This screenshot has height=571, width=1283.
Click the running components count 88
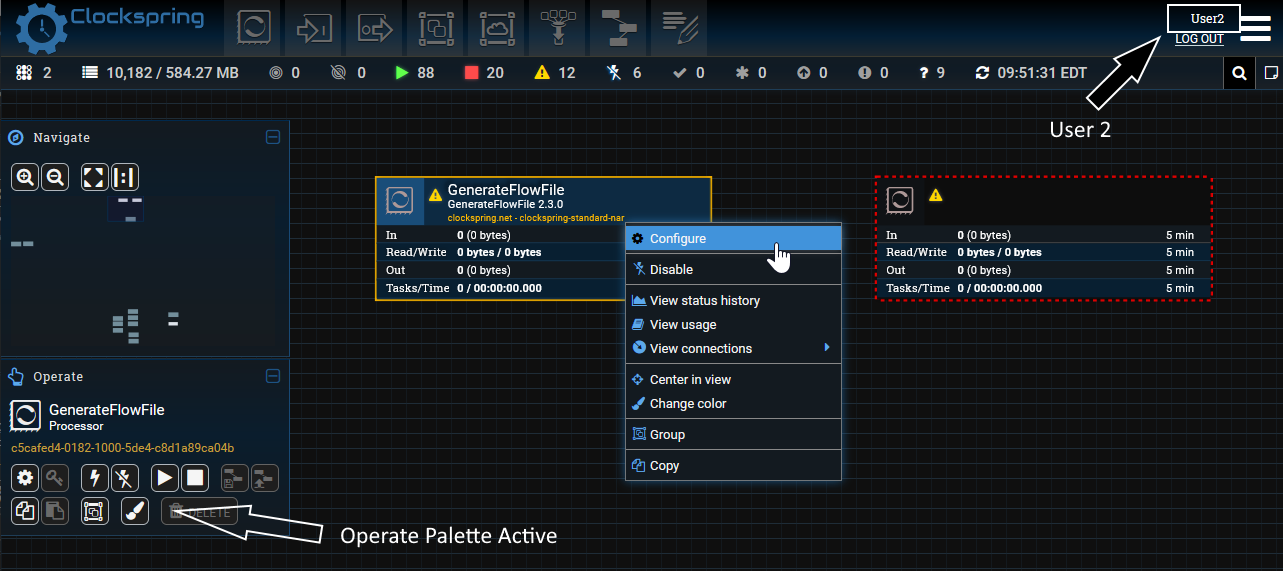[415, 73]
